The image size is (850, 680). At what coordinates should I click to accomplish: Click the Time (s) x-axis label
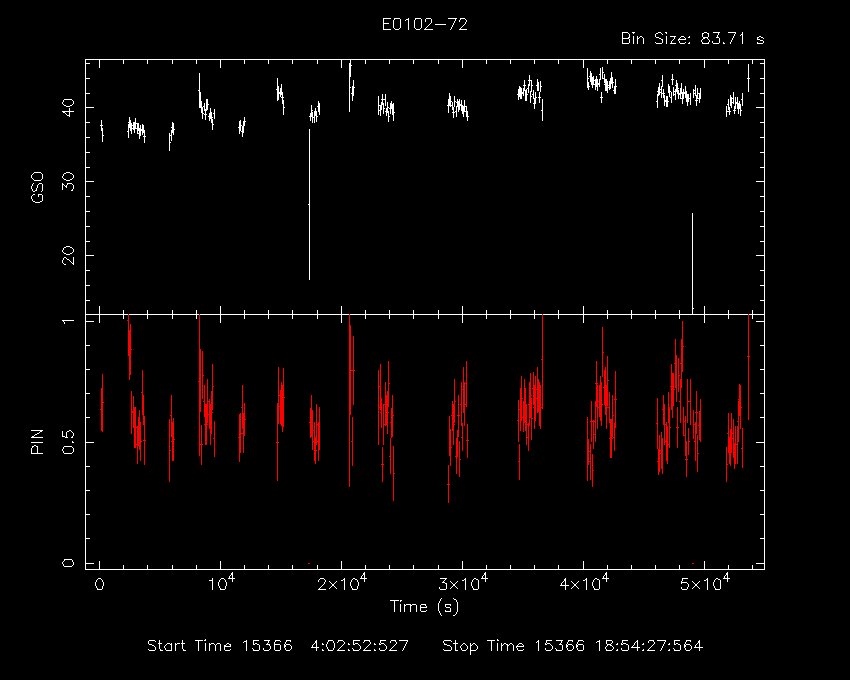[x=424, y=606]
